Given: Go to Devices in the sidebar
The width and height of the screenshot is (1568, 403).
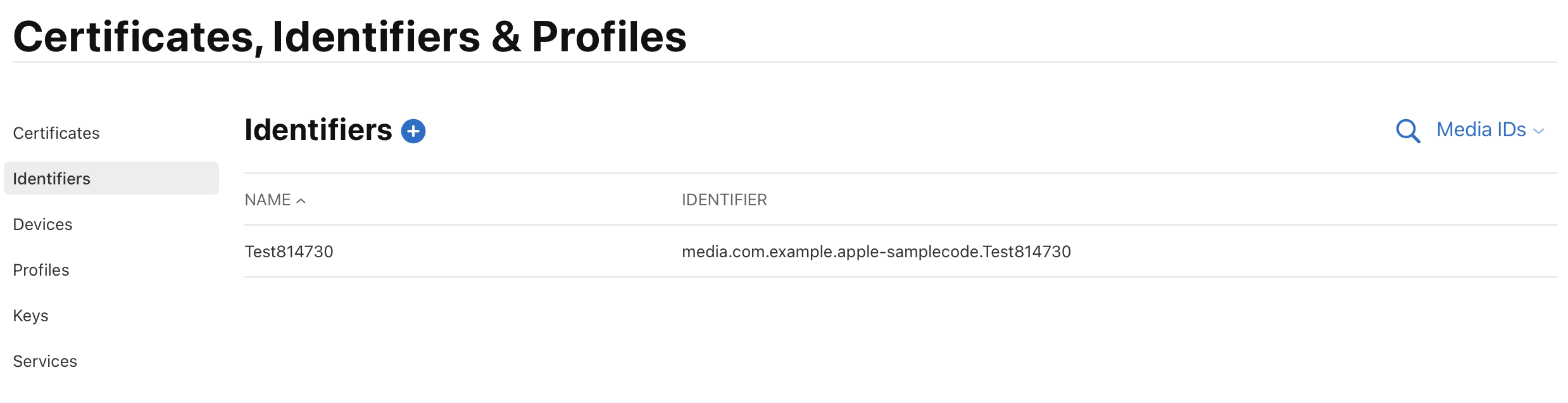Looking at the screenshot, I should click(42, 224).
